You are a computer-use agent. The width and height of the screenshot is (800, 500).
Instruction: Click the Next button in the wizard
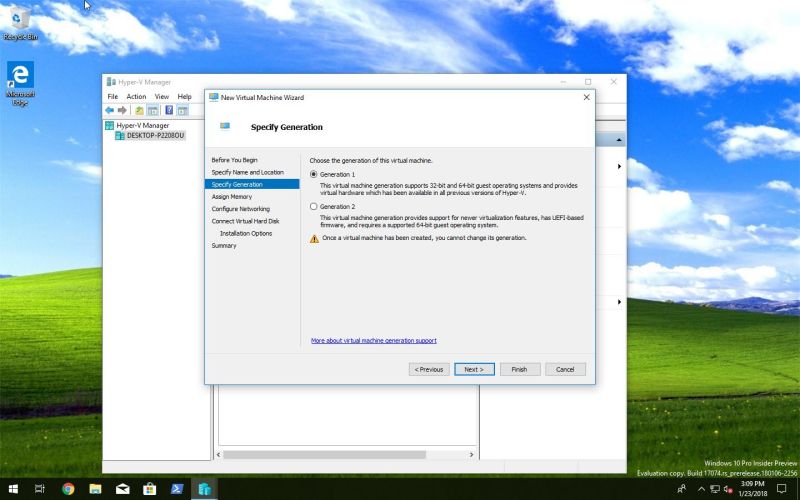click(474, 369)
